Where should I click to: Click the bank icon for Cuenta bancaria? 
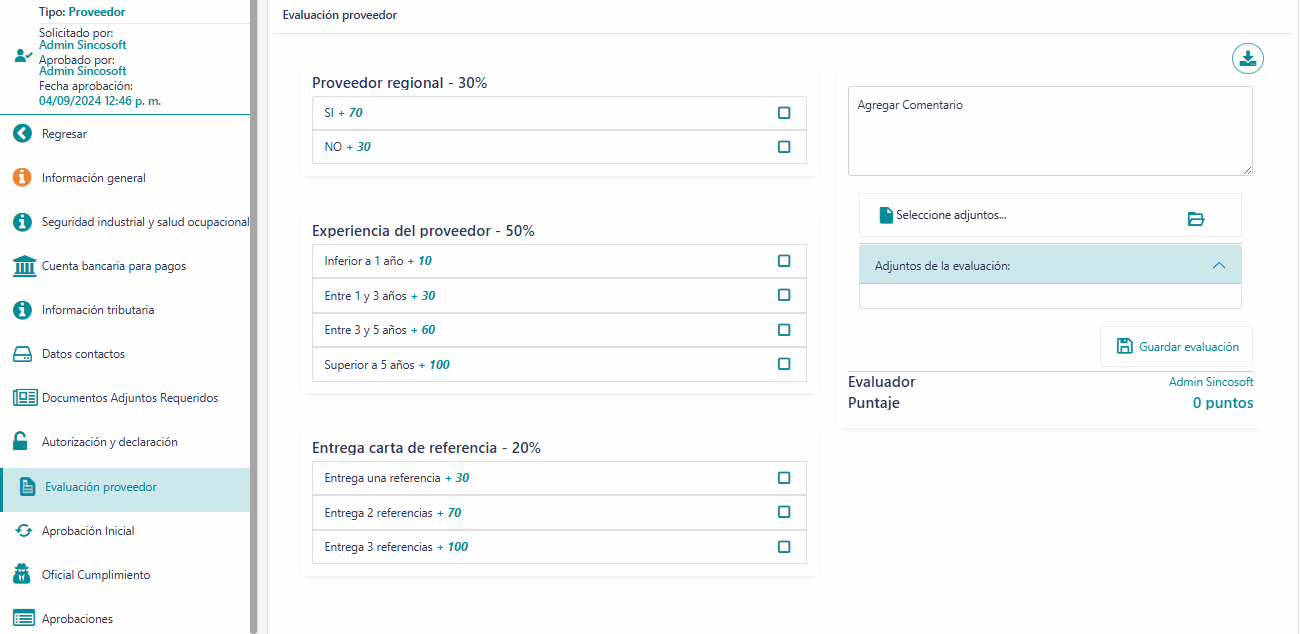[x=24, y=266]
